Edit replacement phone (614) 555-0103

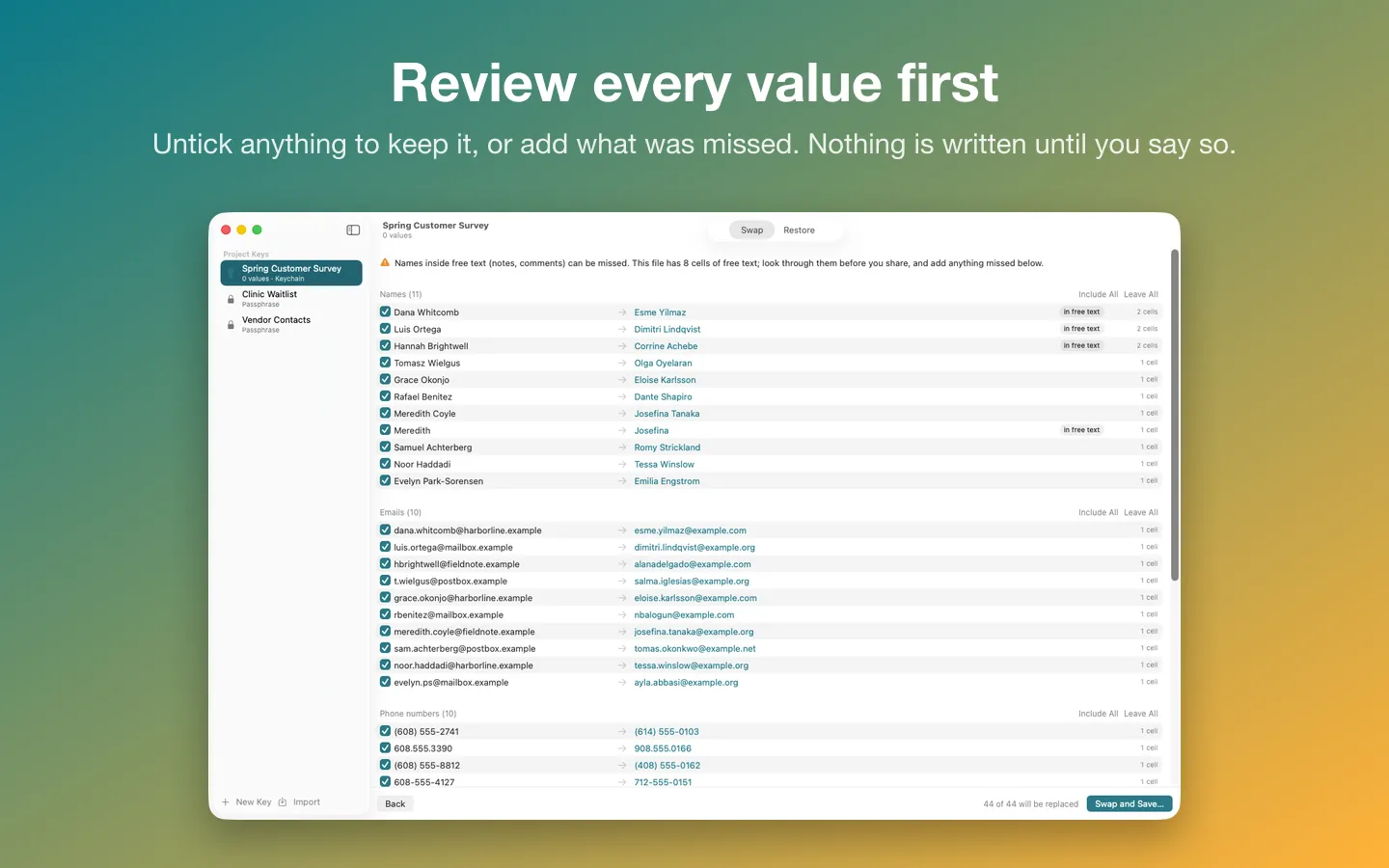click(667, 731)
